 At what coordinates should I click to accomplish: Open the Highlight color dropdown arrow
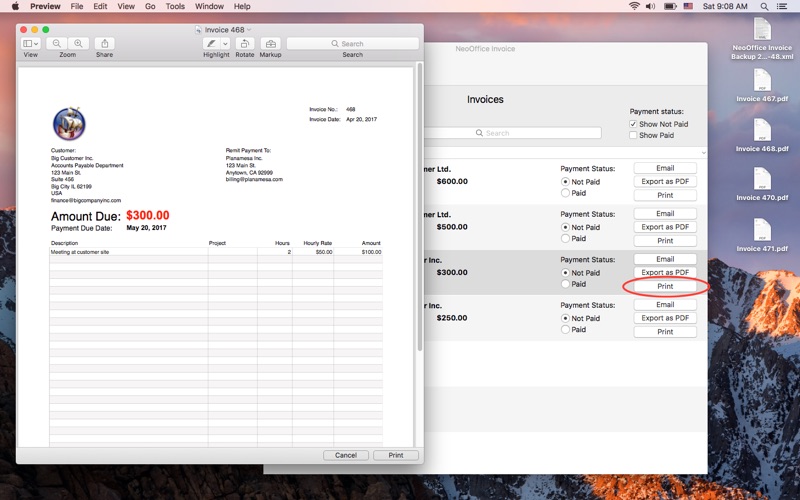(225, 44)
